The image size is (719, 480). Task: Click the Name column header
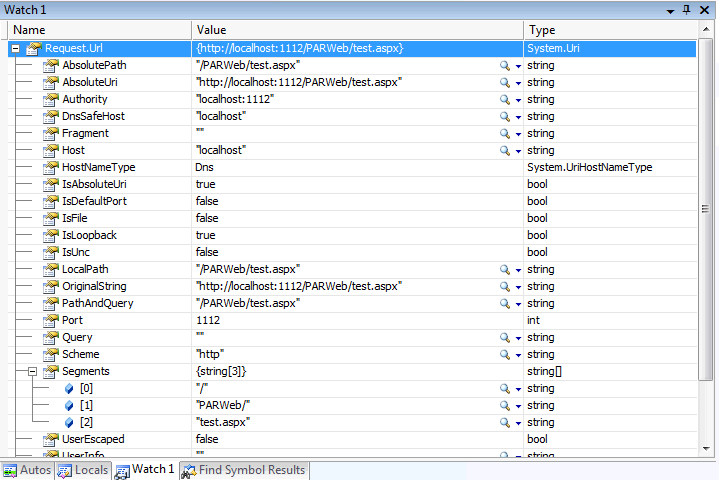coord(100,30)
